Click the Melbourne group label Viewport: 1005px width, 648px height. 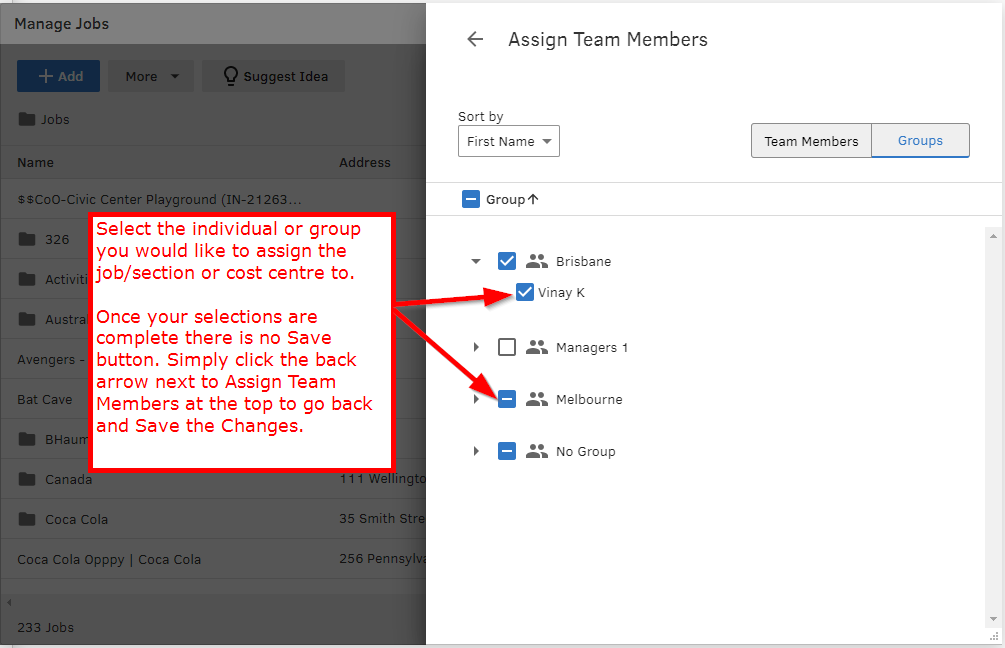click(x=589, y=399)
